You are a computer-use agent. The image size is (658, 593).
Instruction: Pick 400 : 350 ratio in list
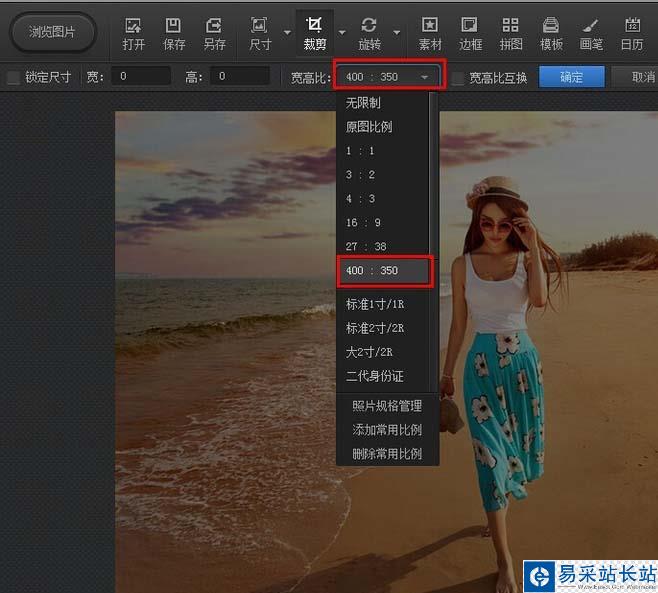pos(385,271)
